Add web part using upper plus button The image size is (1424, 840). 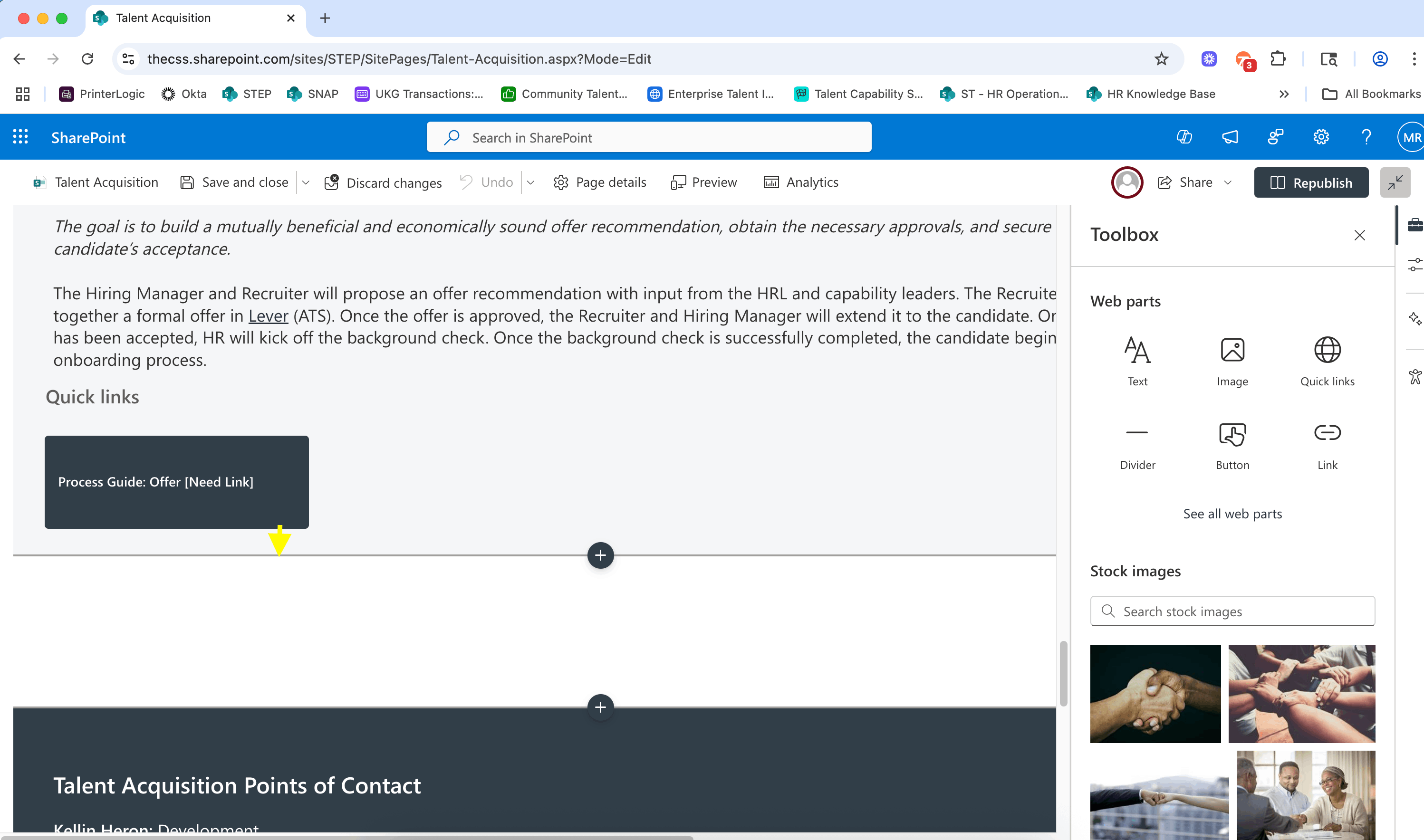(x=600, y=555)
